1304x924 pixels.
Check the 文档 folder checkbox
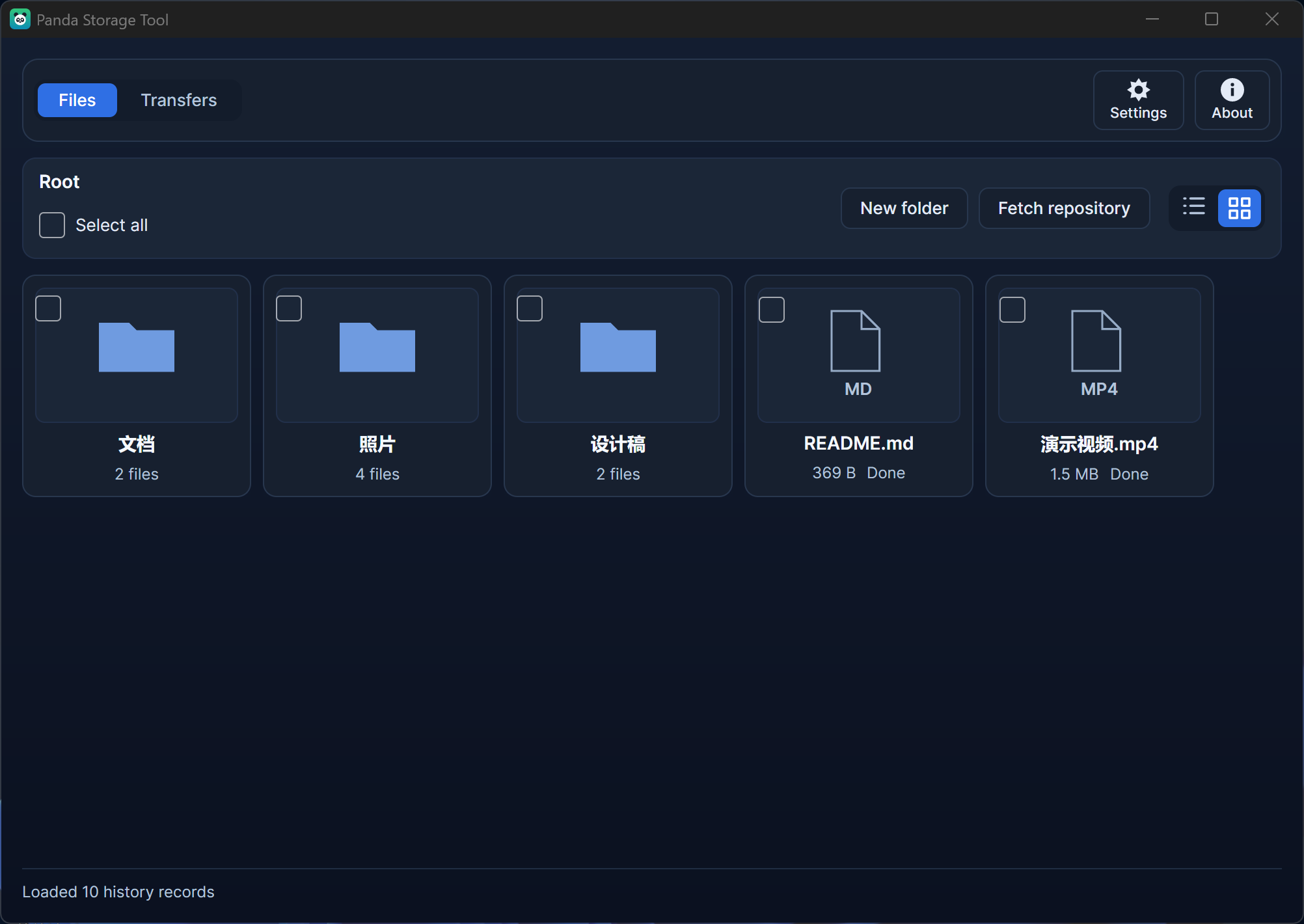pos(48,308)
